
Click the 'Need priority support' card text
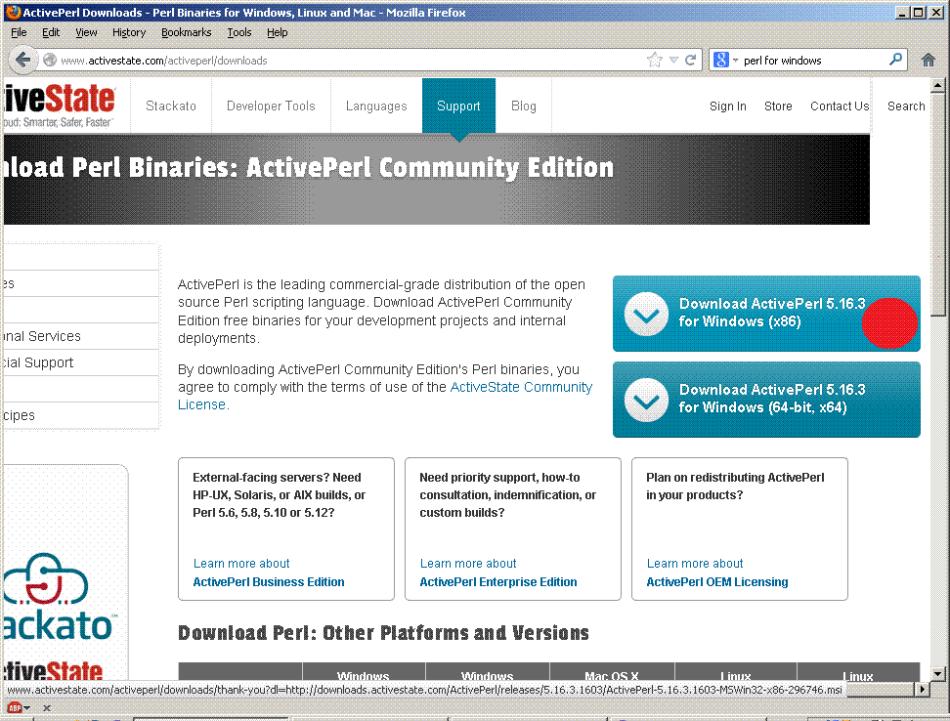[x=508, y=495]
